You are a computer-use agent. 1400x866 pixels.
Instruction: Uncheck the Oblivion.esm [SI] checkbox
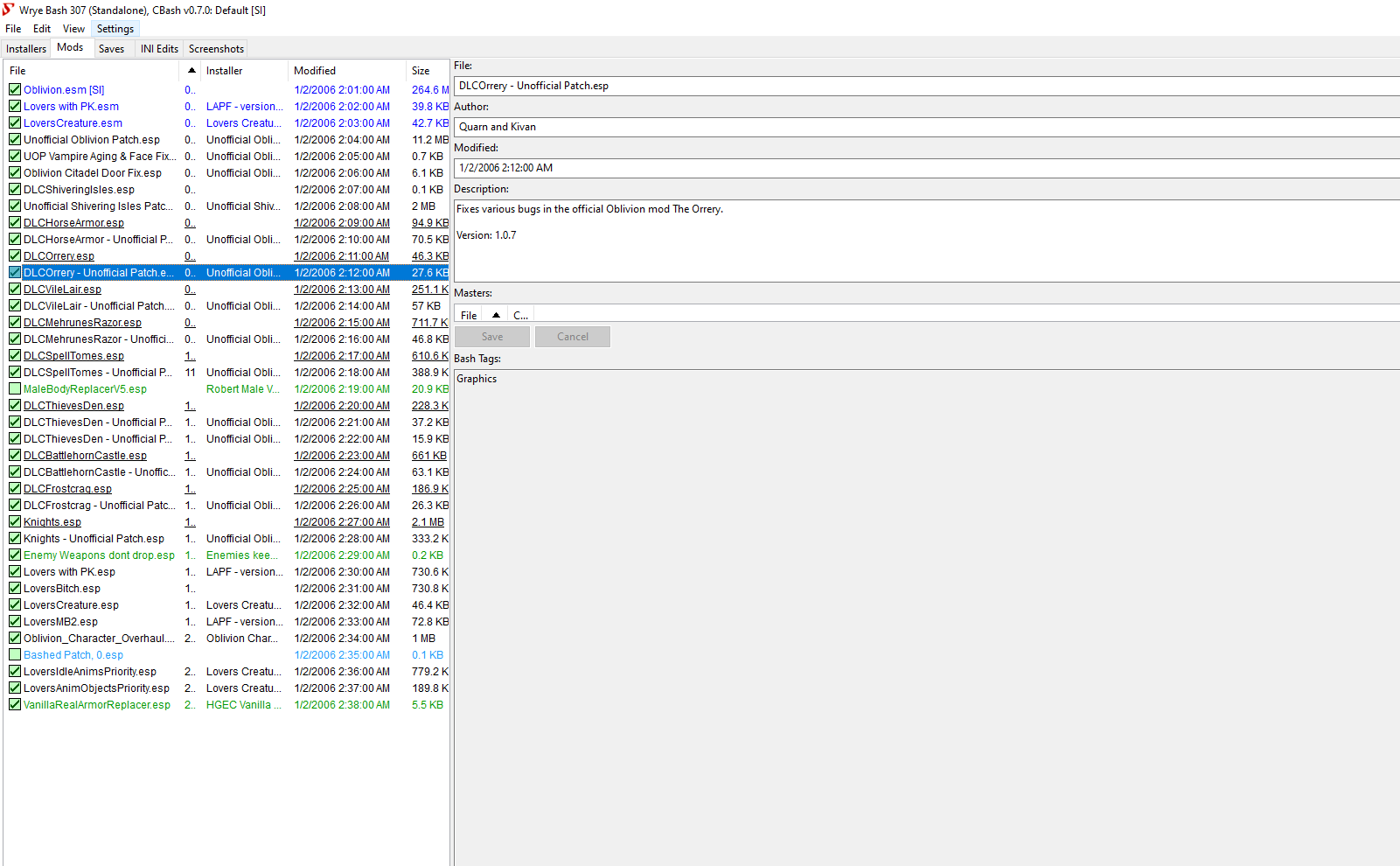[x=15, y=89]
